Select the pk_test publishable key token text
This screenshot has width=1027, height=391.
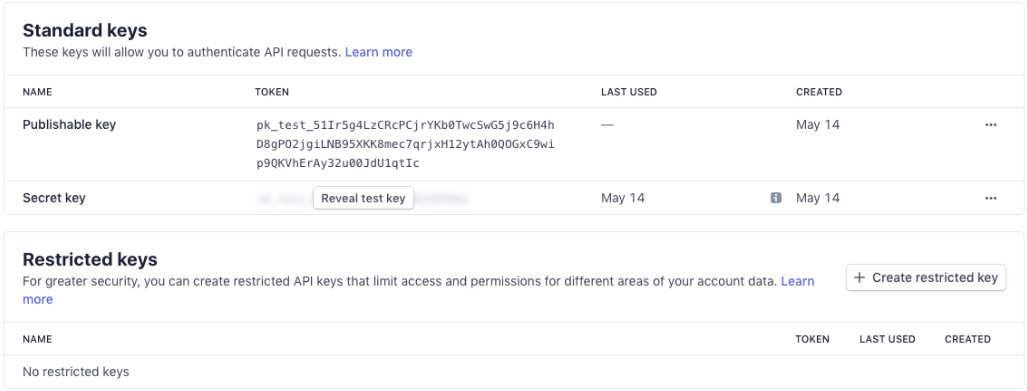[405, 145]
